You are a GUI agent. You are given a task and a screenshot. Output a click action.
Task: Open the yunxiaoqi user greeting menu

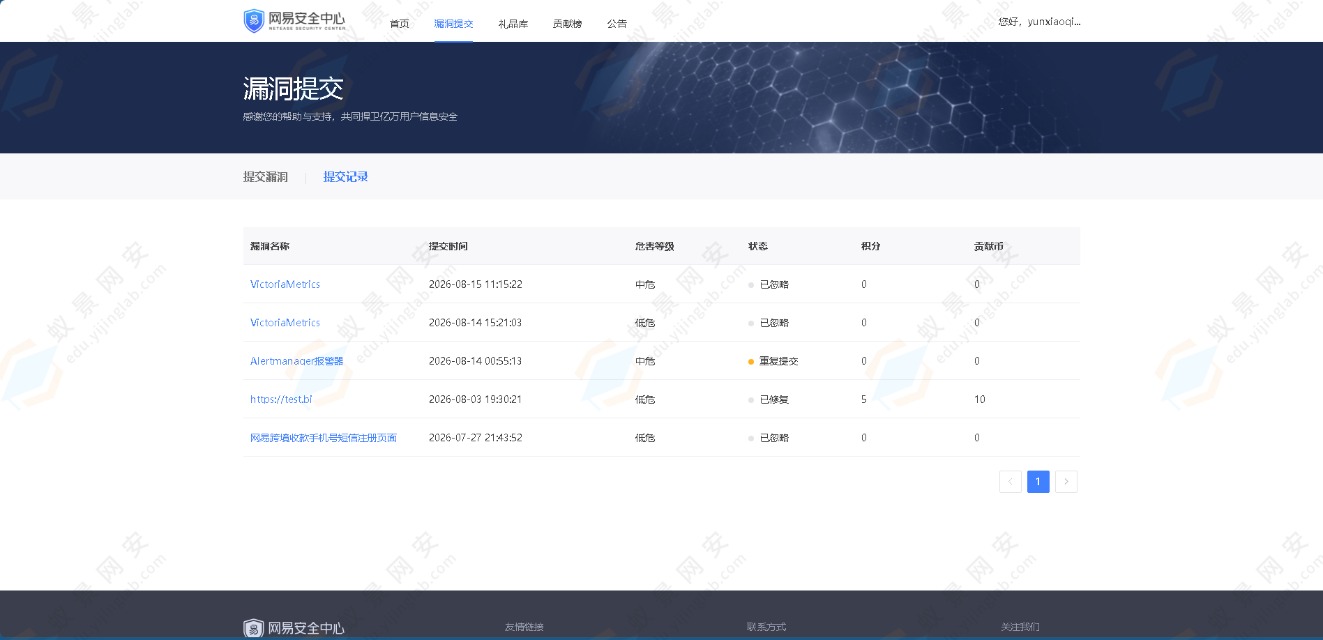(1039, 21)
